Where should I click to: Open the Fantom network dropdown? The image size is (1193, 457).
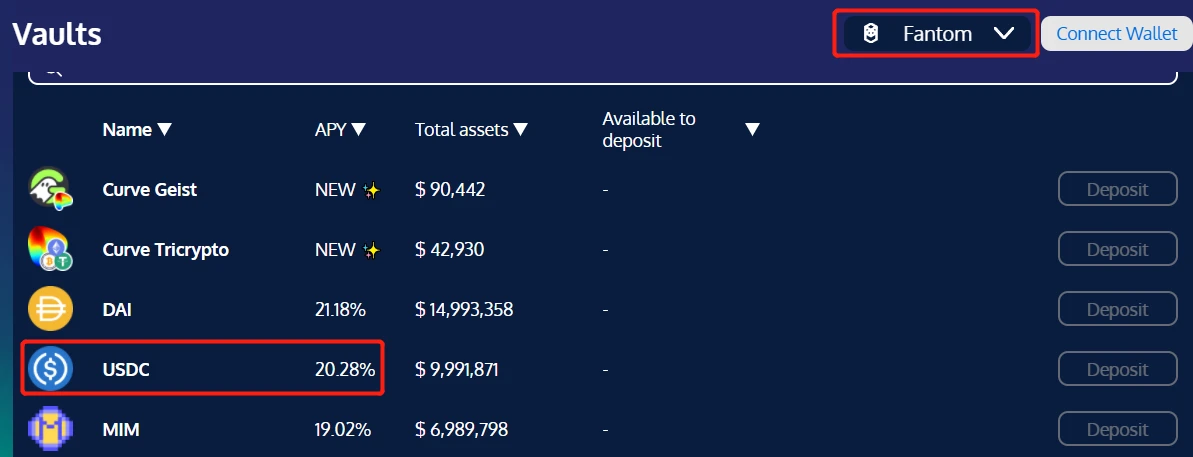coord(937,33)
